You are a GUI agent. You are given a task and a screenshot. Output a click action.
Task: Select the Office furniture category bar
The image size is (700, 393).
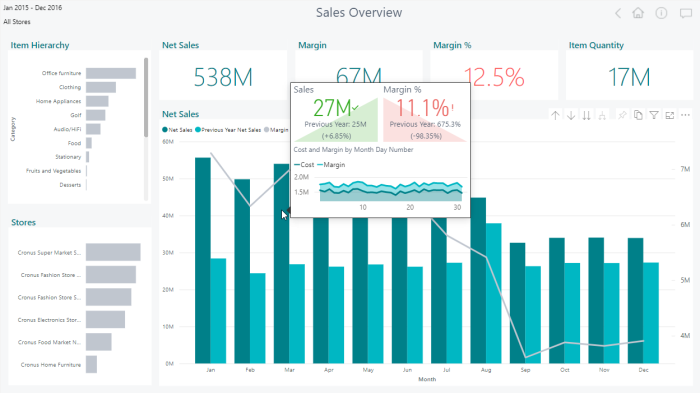coord(111,73)
